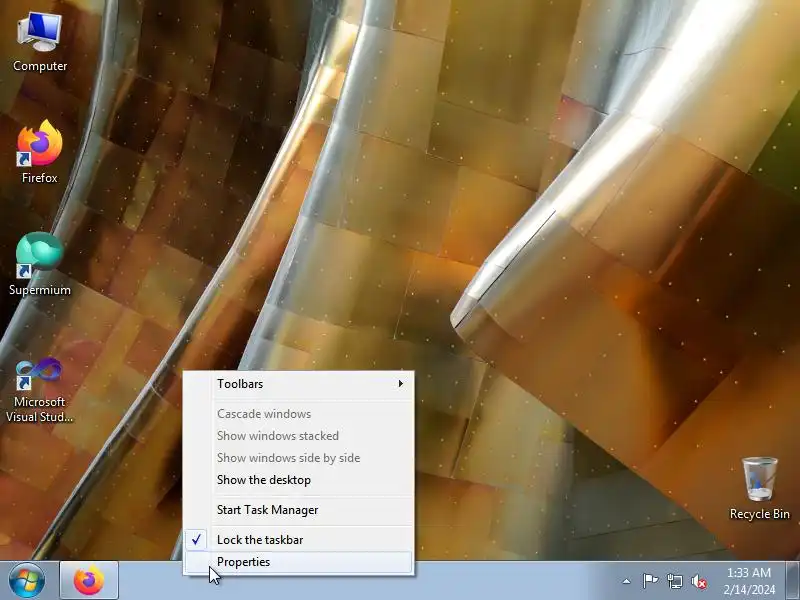Select the Supermium desktop shortcut

(40, 264)
